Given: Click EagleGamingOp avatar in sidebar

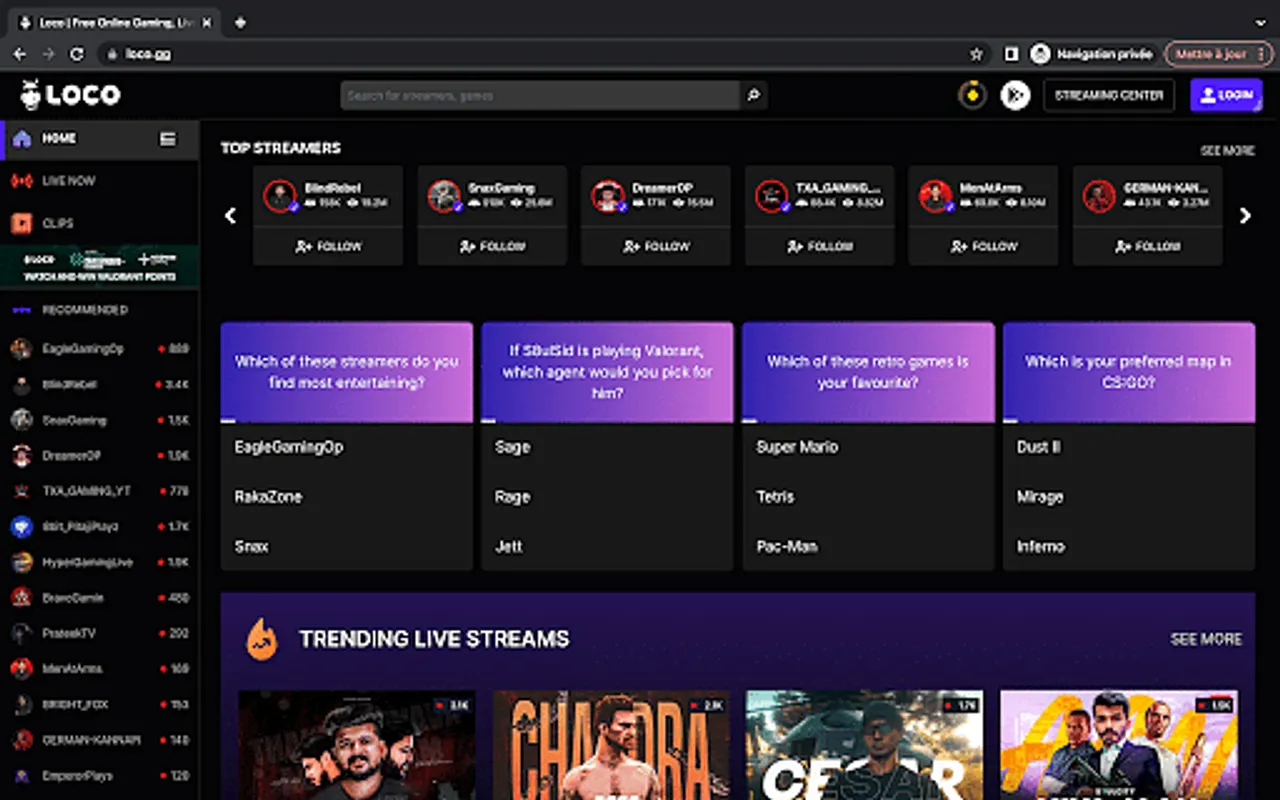Looking at the screenshot, I should (x=21, y=349).
